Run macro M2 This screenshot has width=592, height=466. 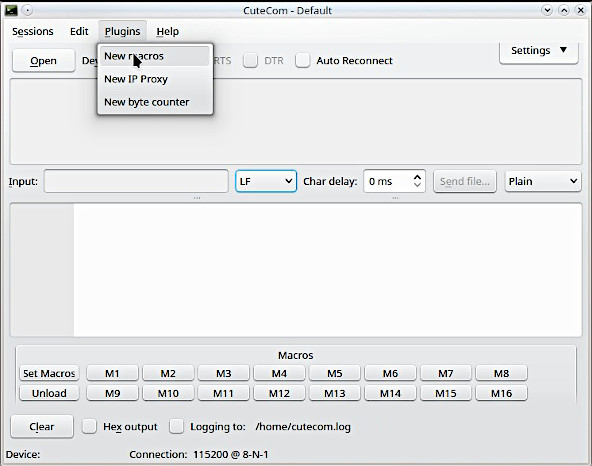[168, 373]
